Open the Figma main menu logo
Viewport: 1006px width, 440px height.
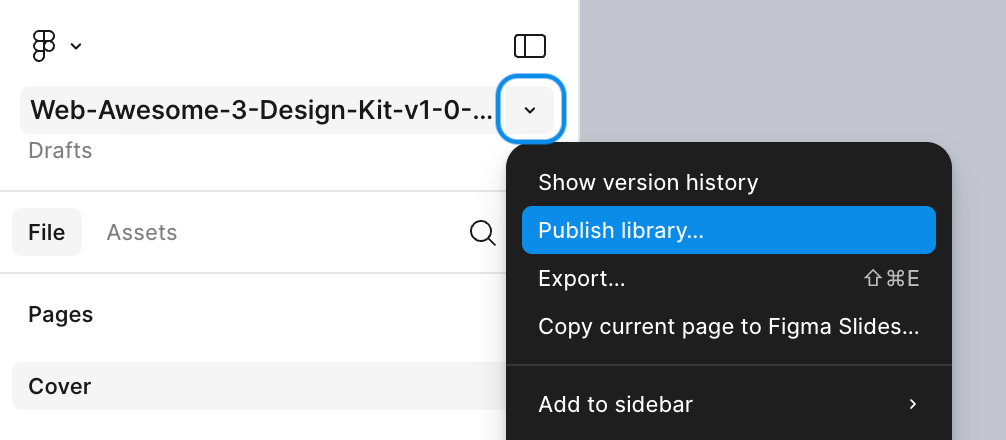pos(44,46)
